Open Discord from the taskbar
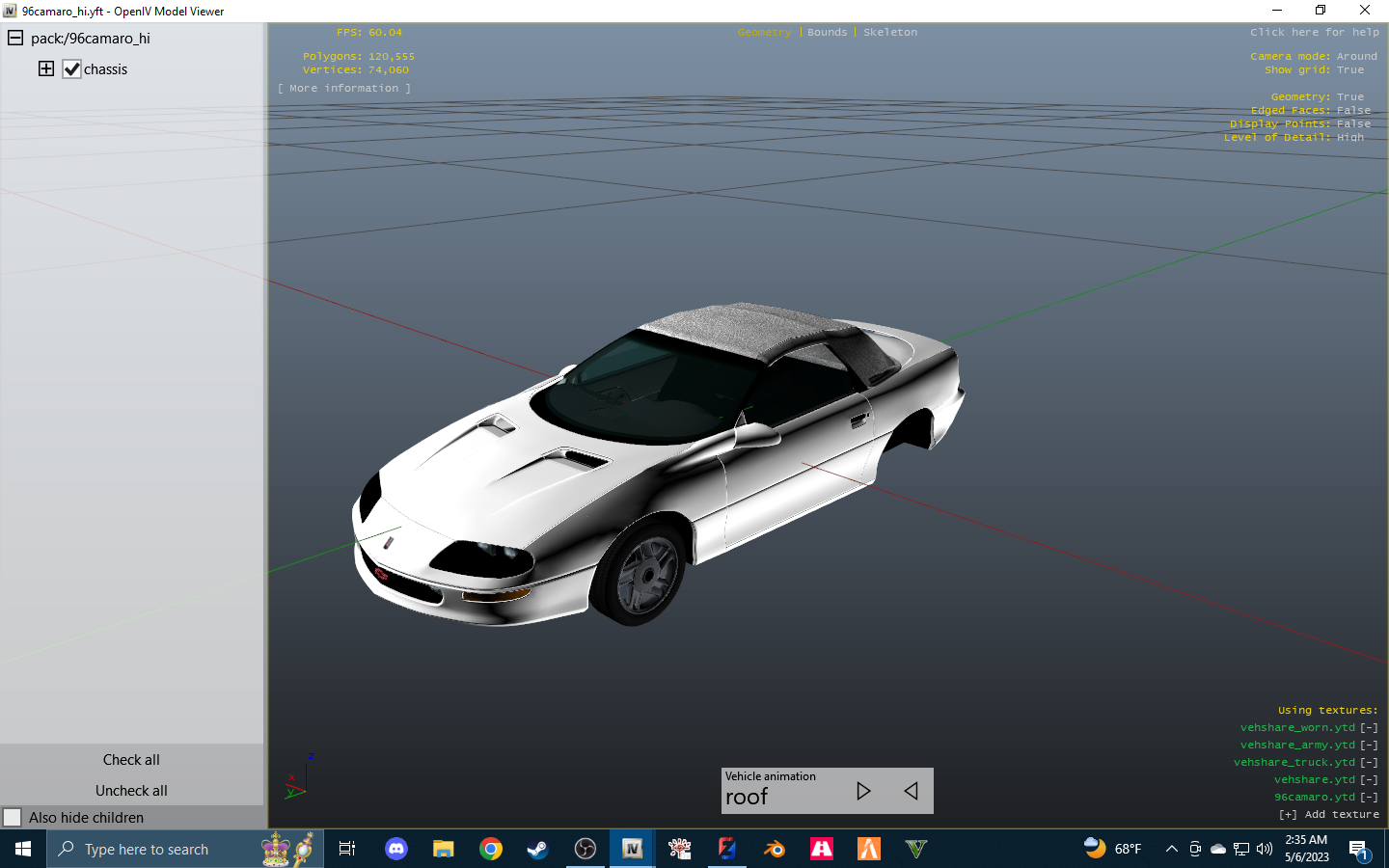 click(x=396, y=849)
